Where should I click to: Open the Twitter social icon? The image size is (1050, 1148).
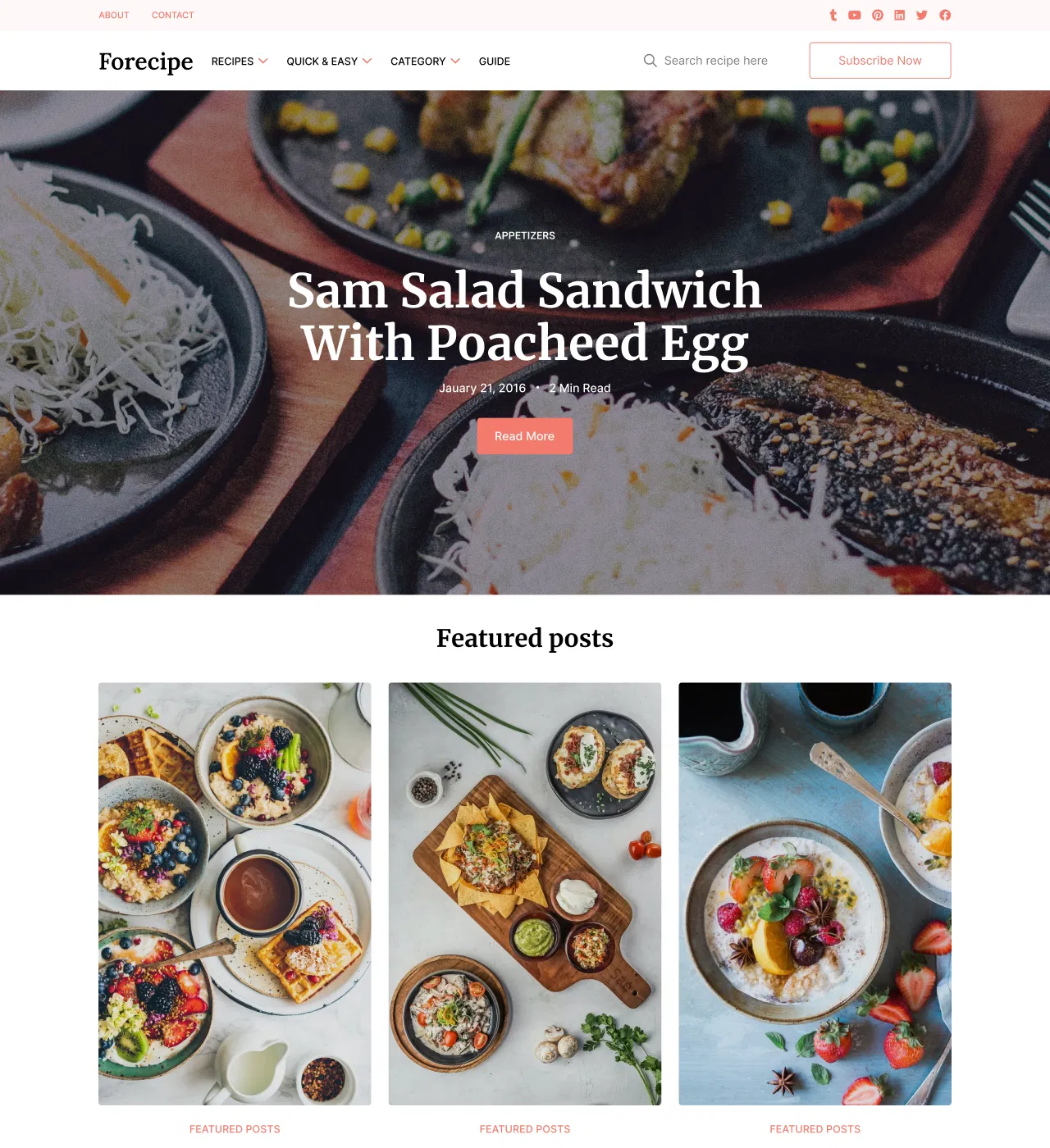tap(922, 15)
